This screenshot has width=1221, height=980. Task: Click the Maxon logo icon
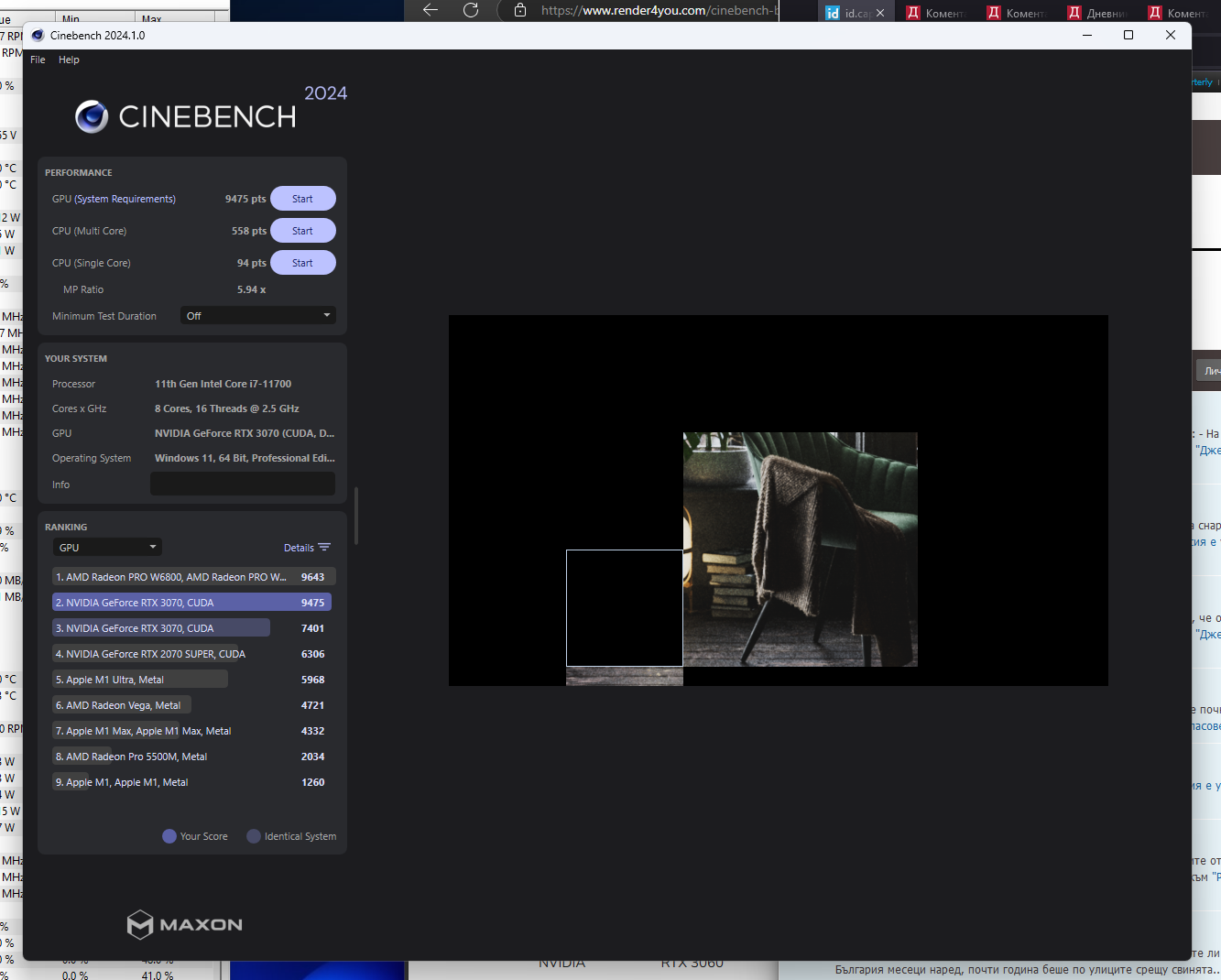tap(140, 924)
